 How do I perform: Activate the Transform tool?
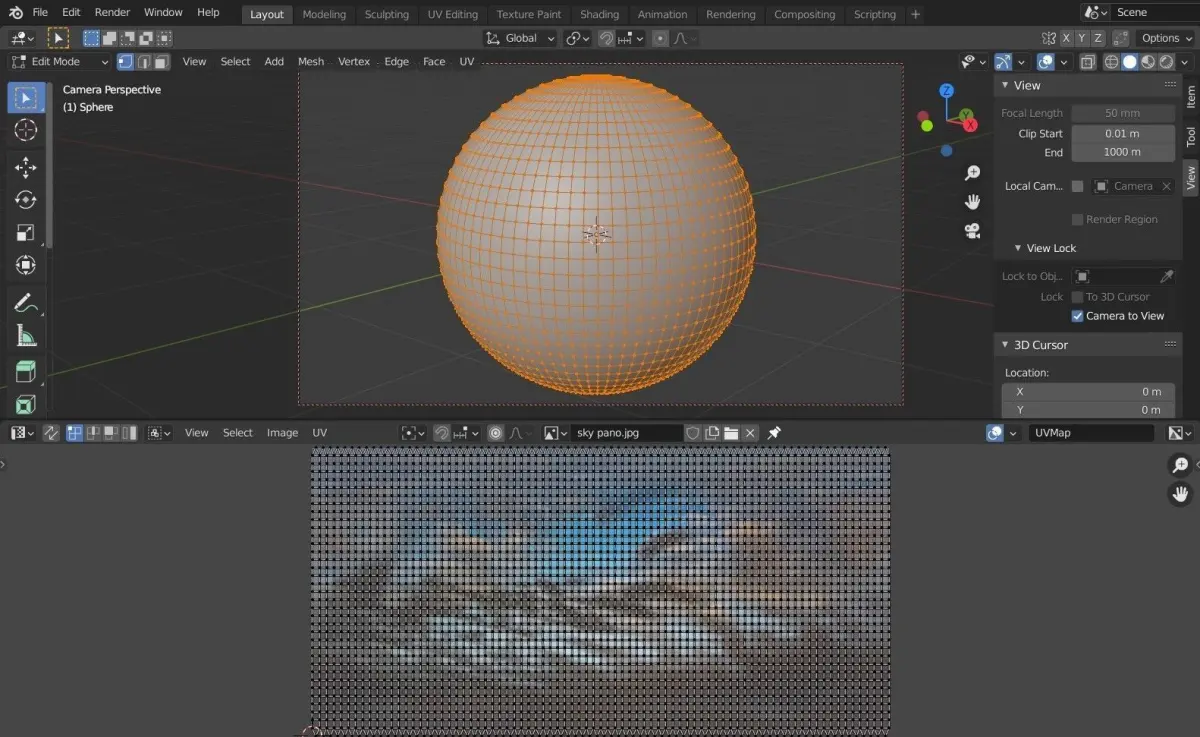[26, 265]
